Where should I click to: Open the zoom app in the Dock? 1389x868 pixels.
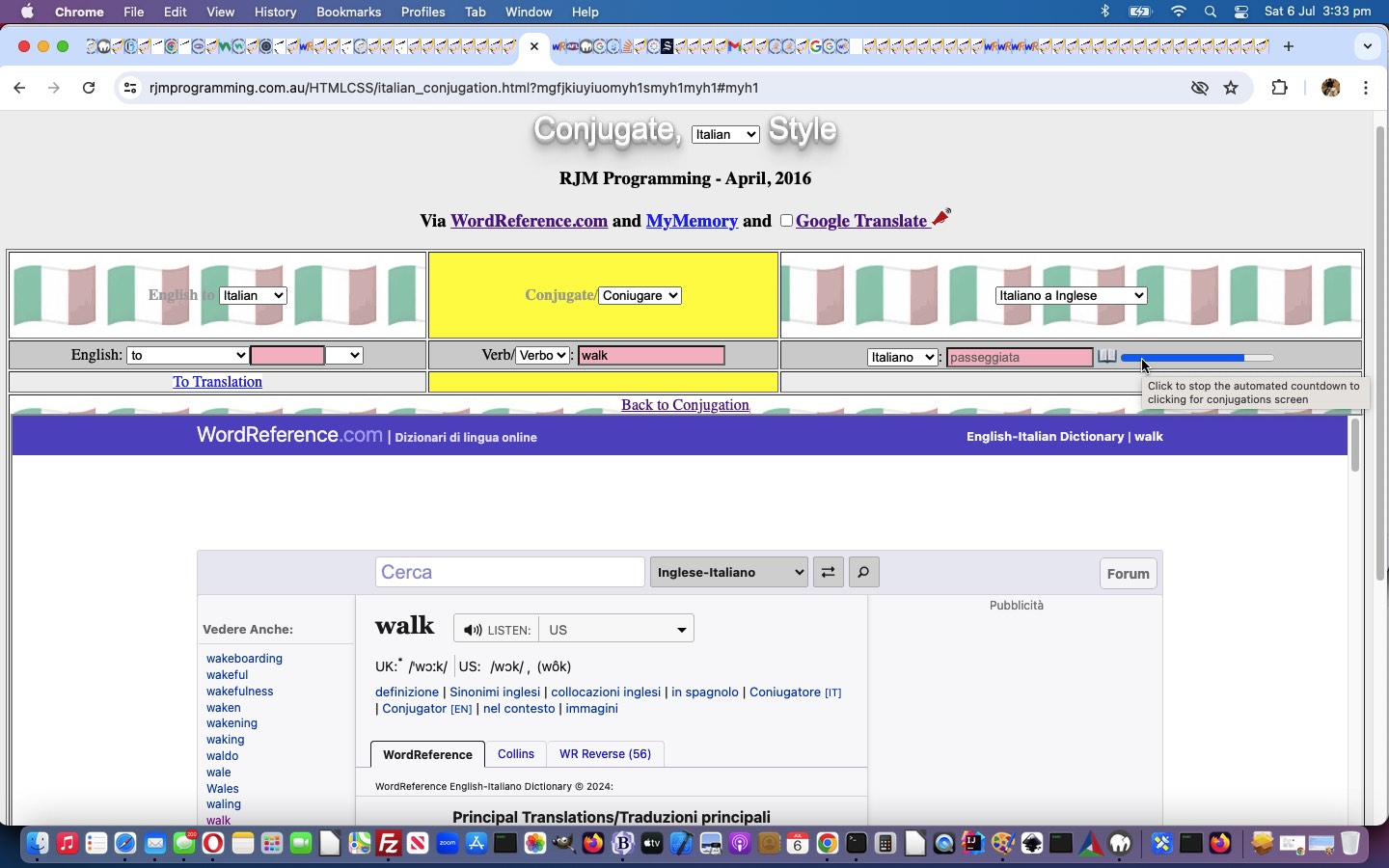(x=448, y=844)
